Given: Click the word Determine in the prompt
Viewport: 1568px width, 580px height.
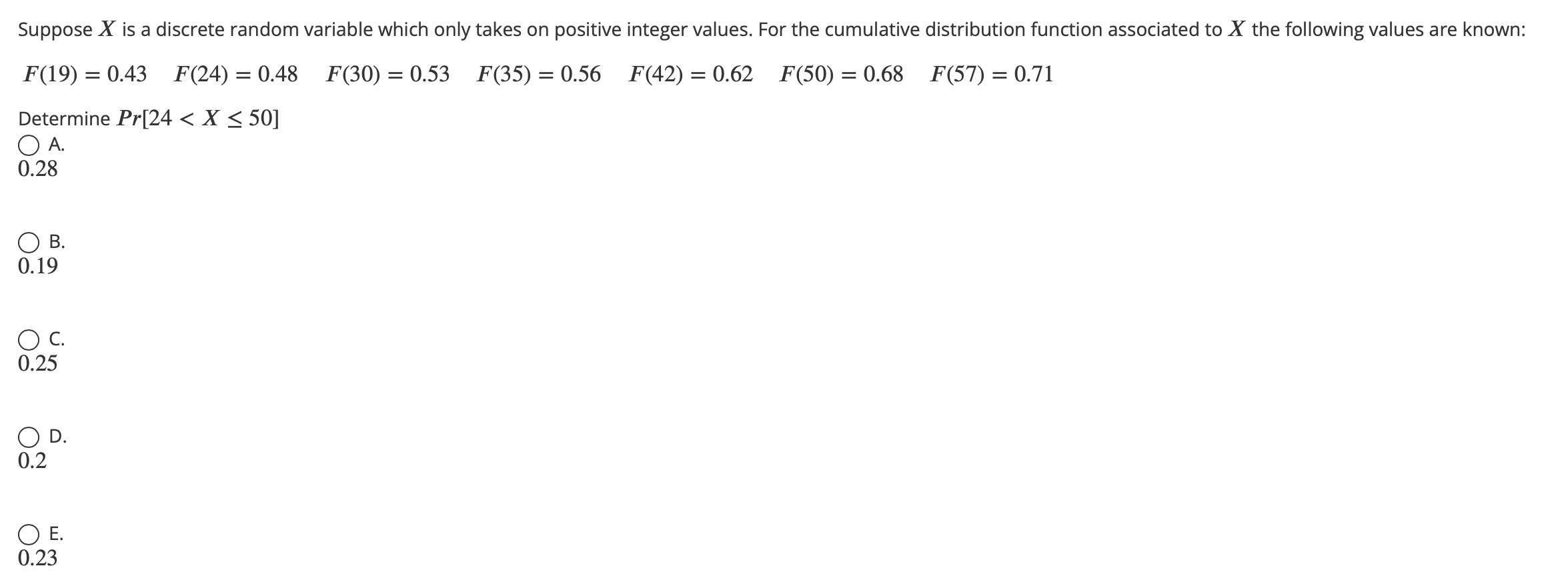Looking at the screenshot, I should [63, 119].
